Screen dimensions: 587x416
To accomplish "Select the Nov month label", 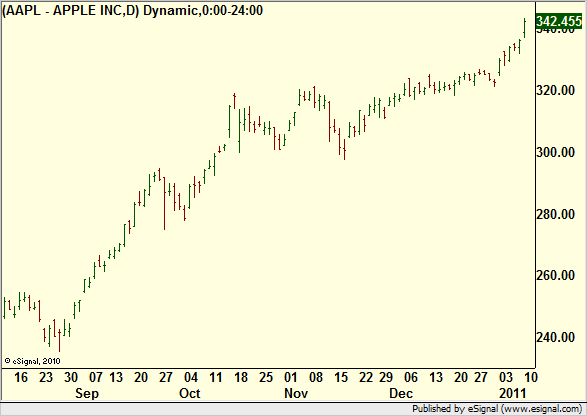I will [296, 394].
